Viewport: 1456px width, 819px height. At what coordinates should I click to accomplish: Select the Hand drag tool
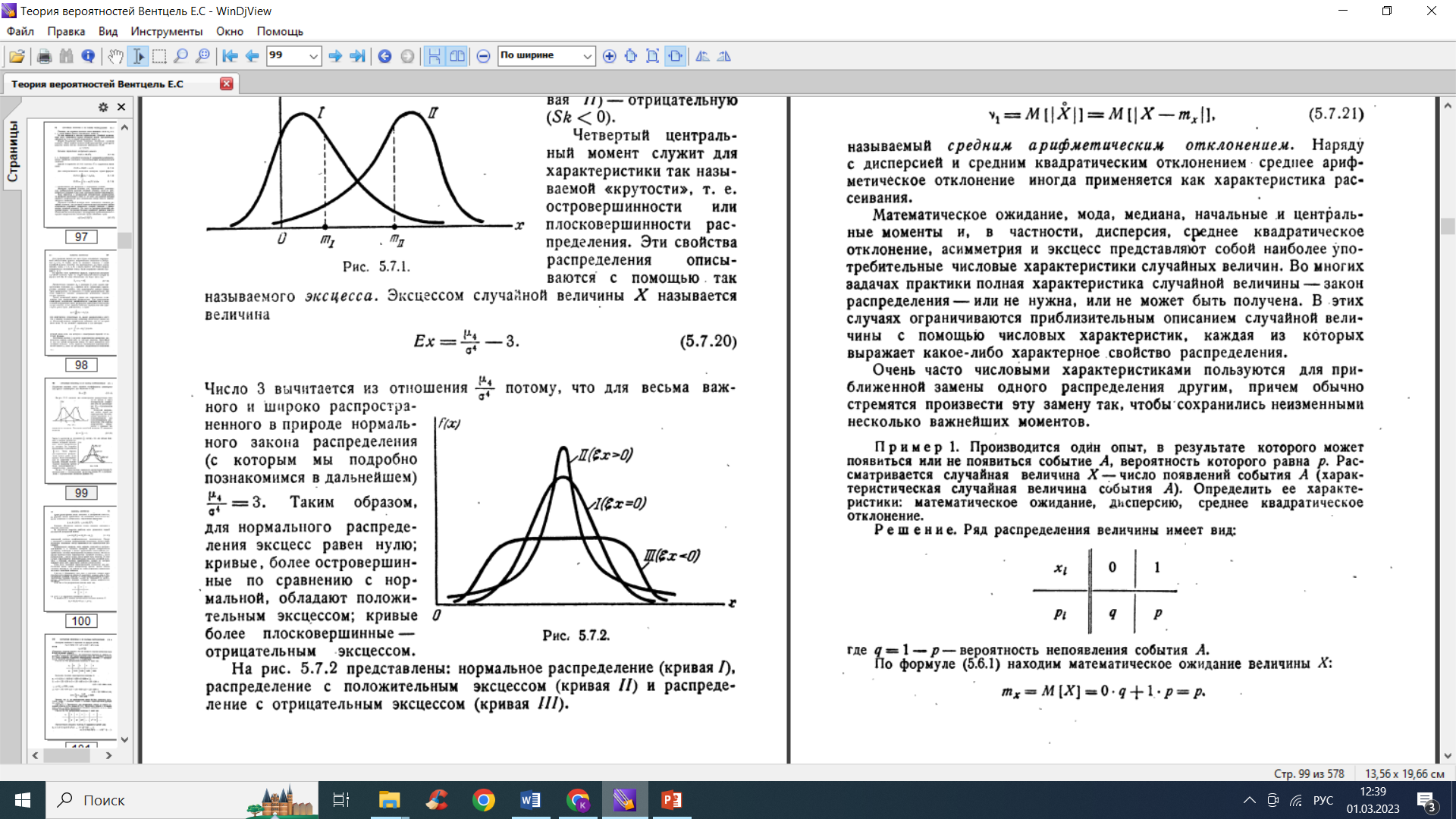coord(115,56)
